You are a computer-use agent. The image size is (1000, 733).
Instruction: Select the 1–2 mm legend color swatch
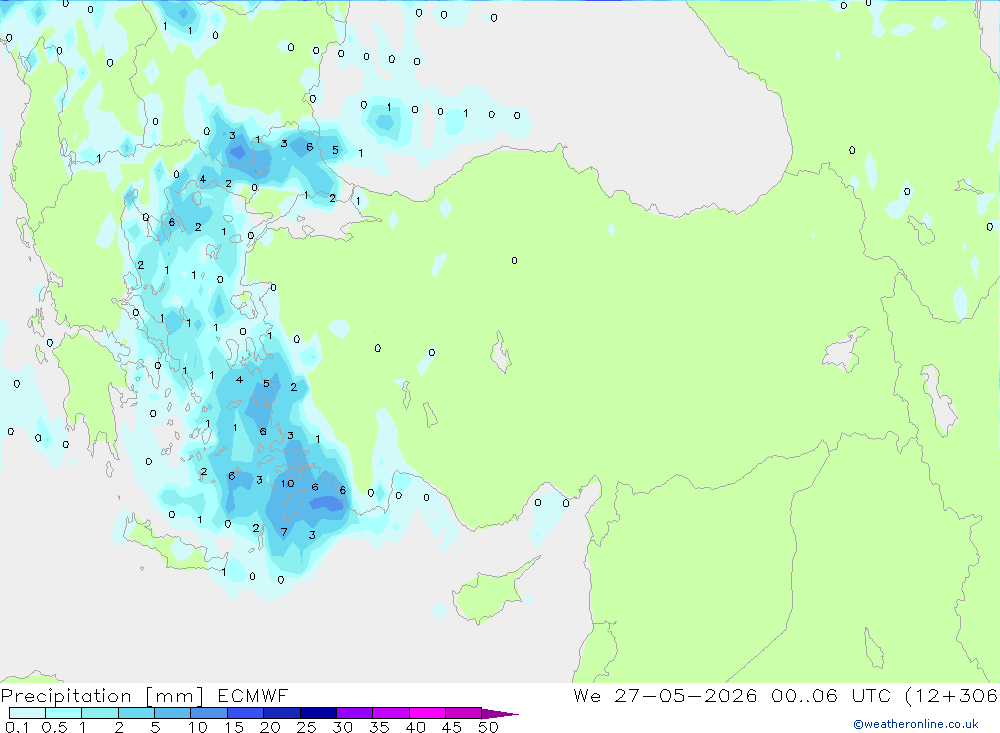point(100,713)
